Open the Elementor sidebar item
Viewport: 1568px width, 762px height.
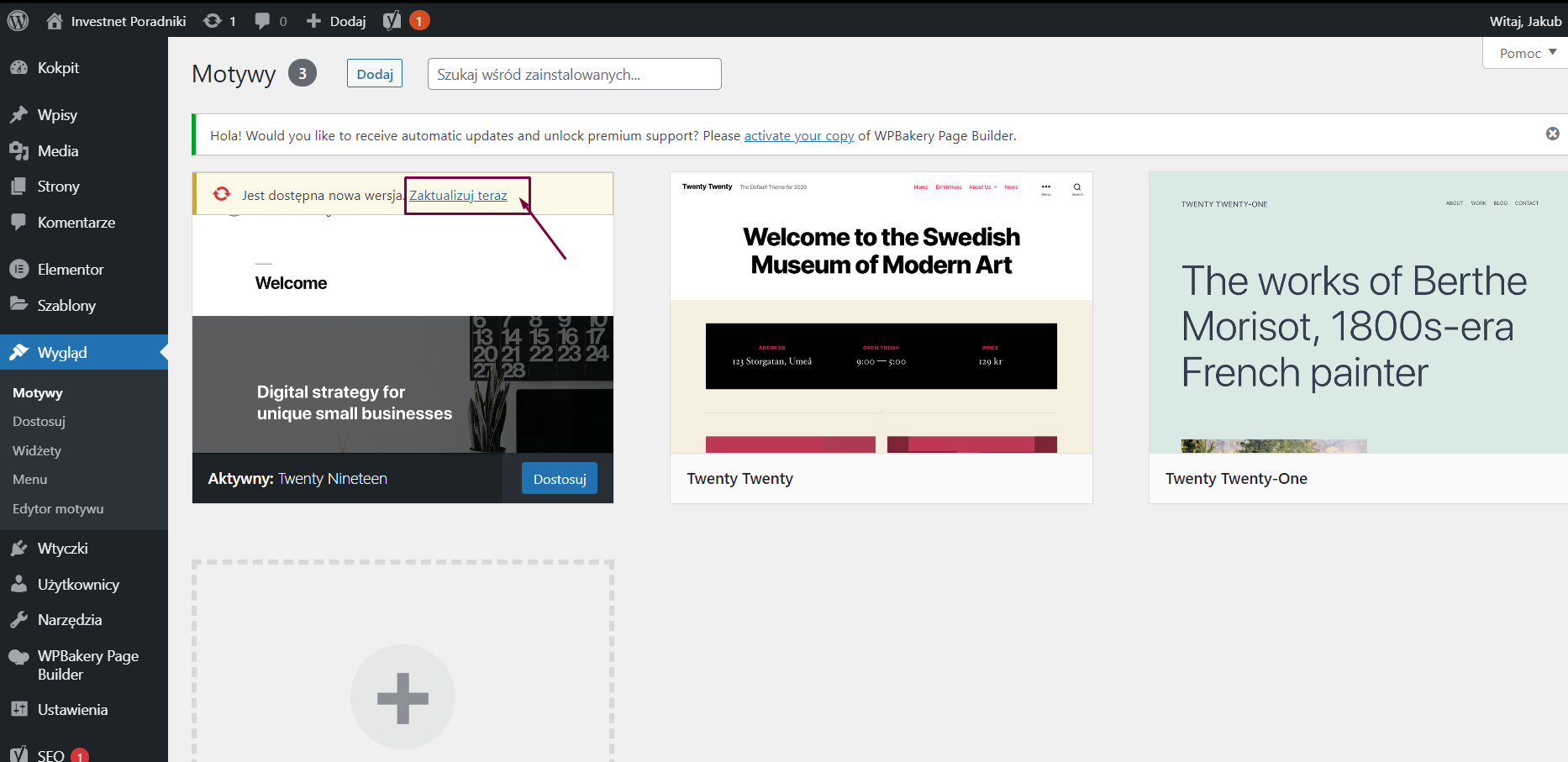tap(71, 270)
